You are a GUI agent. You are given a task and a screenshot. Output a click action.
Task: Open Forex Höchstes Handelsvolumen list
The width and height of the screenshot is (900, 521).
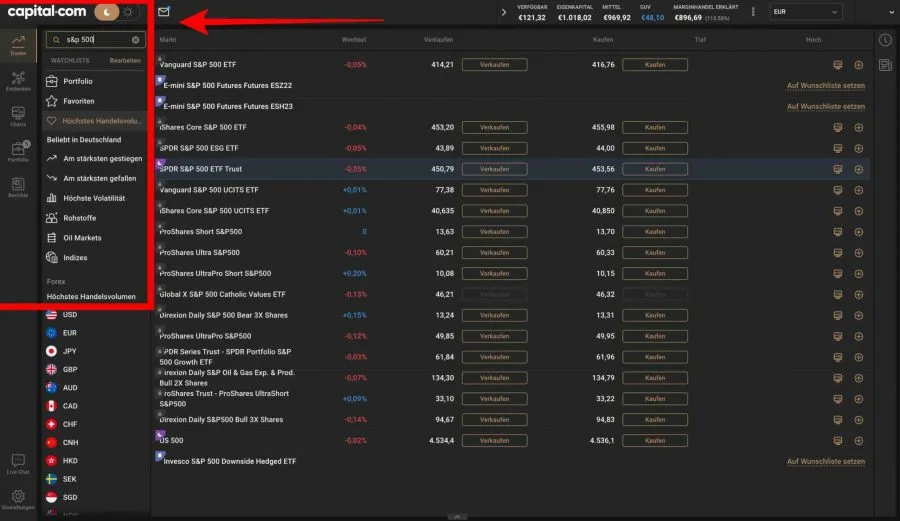click(x=91, y=297)
